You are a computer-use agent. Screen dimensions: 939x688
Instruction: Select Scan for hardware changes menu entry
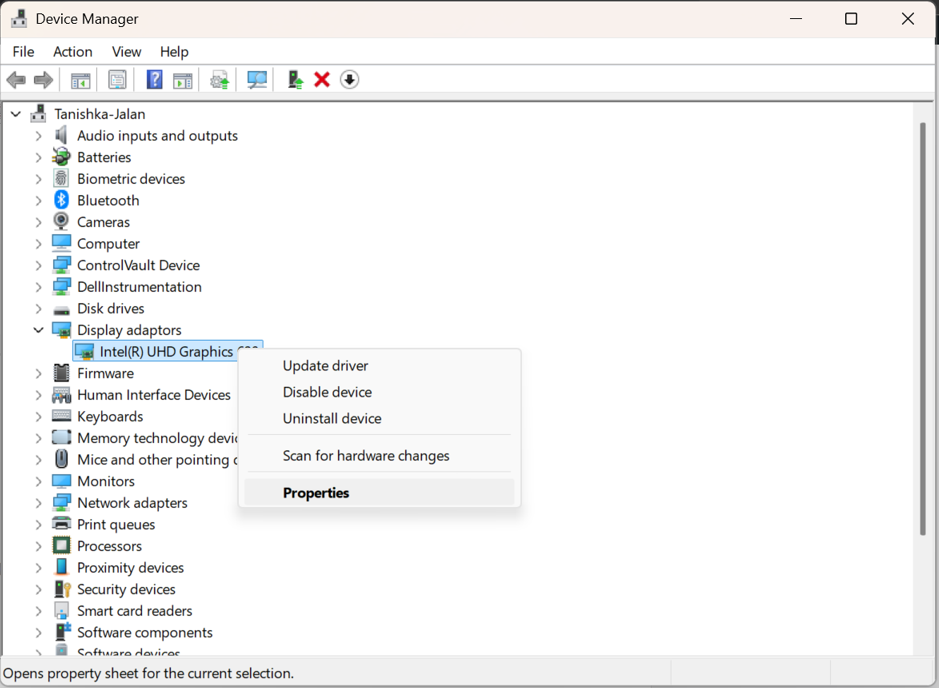tap(380, 455)
